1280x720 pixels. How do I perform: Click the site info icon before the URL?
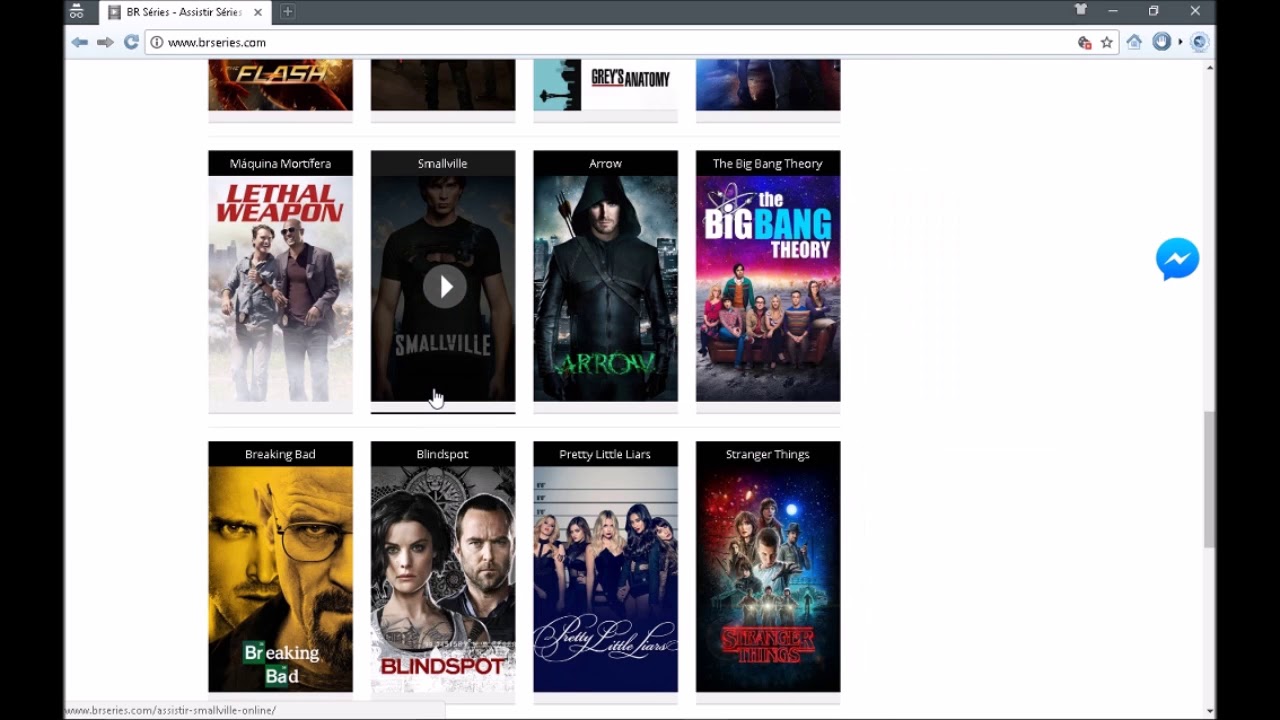[157, 42]
